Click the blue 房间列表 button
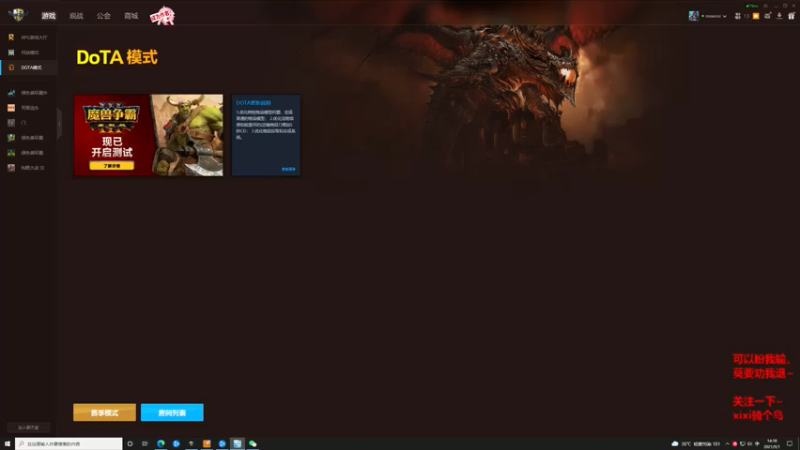 (172, 412)
